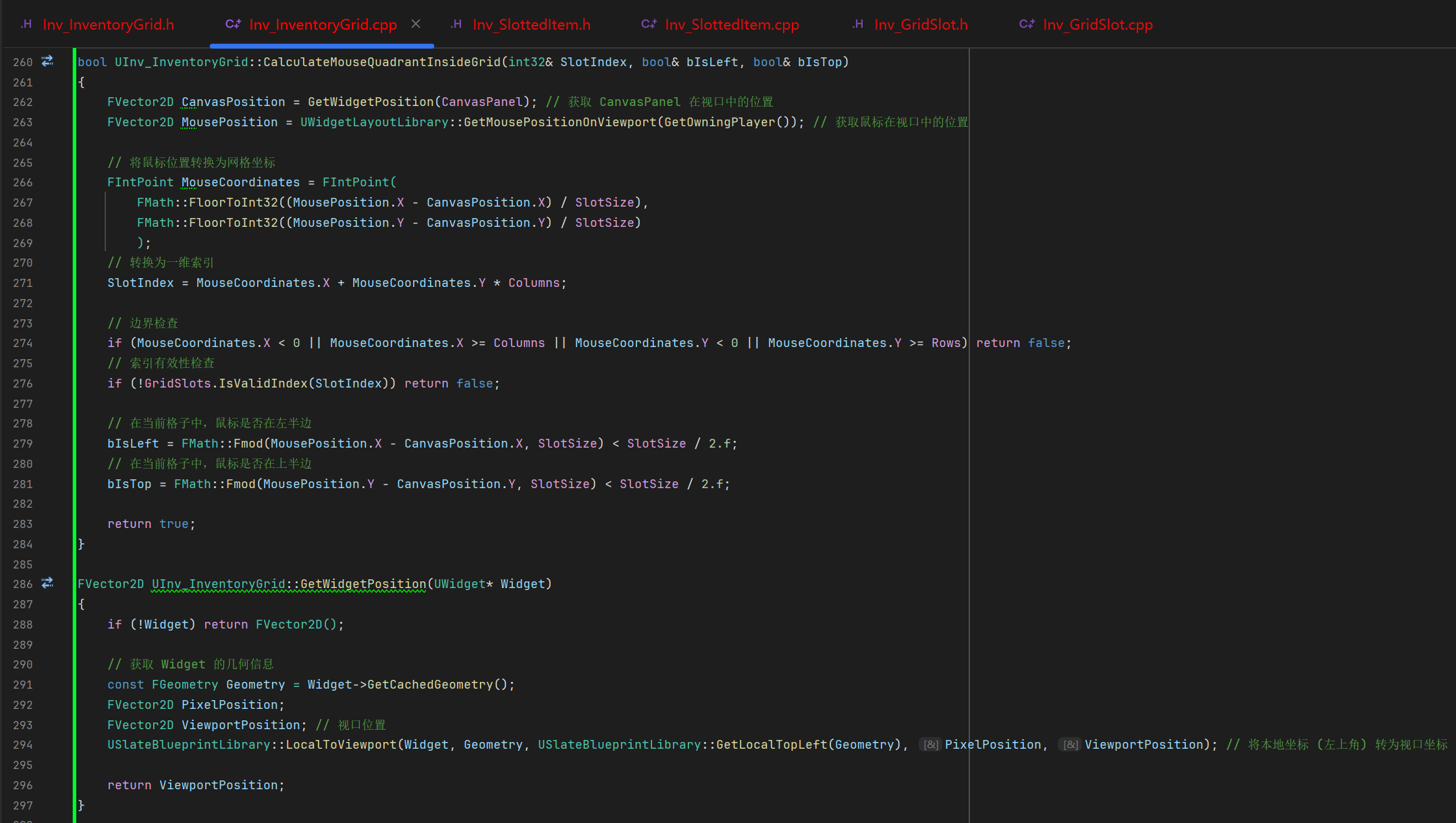Switch to the Inv_InventoryGrid.h tab
The image size is (1456, 823).
tap(108, 25)
